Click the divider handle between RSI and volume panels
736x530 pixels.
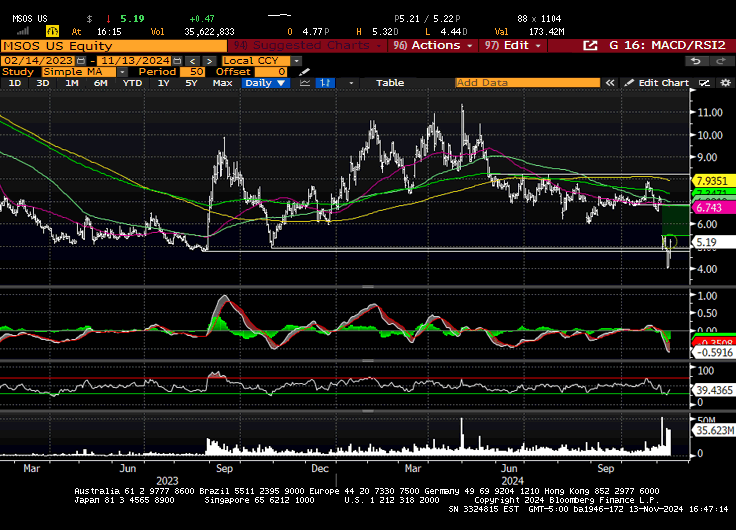[x=368, y=410]
